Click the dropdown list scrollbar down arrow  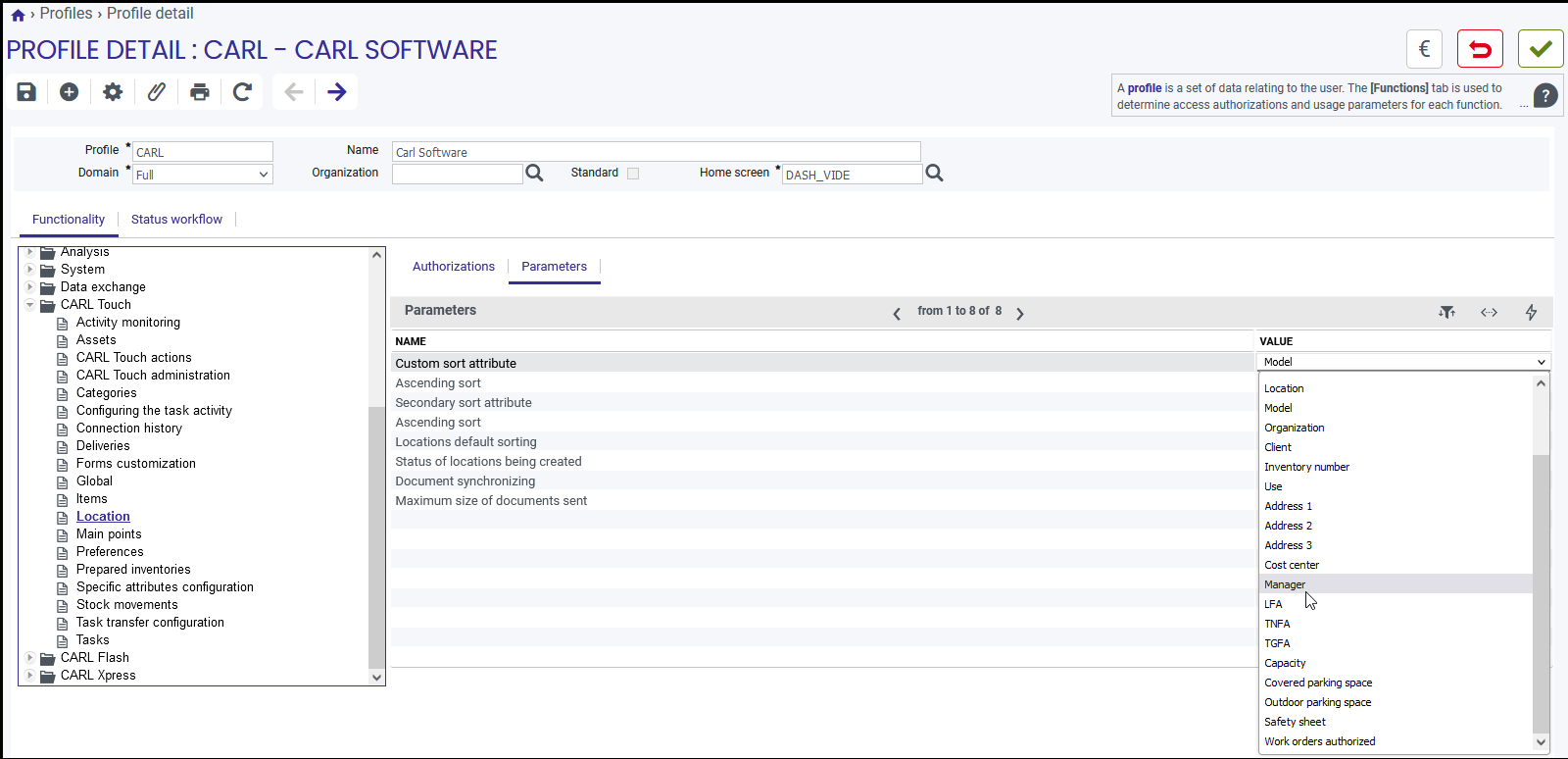coord(1542,742)
